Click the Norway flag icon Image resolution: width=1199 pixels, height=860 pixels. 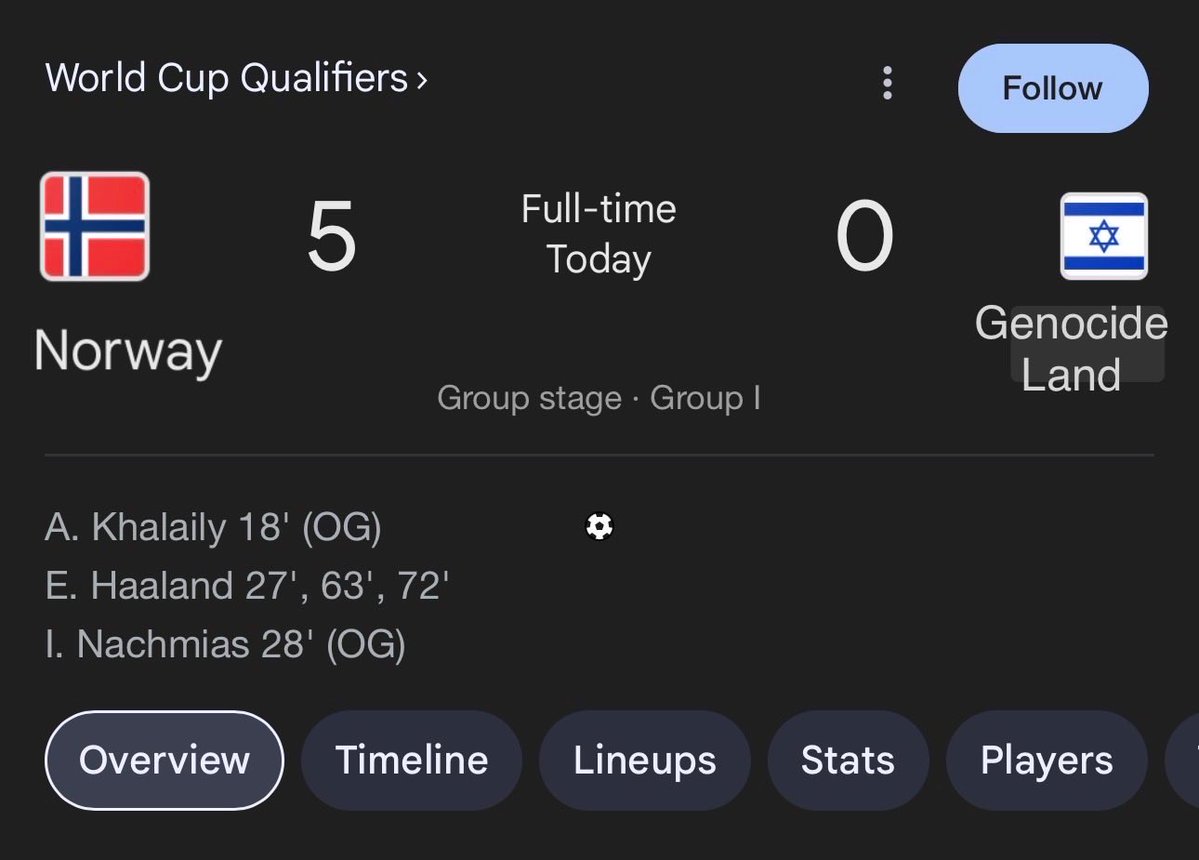[x=95, y=227]
